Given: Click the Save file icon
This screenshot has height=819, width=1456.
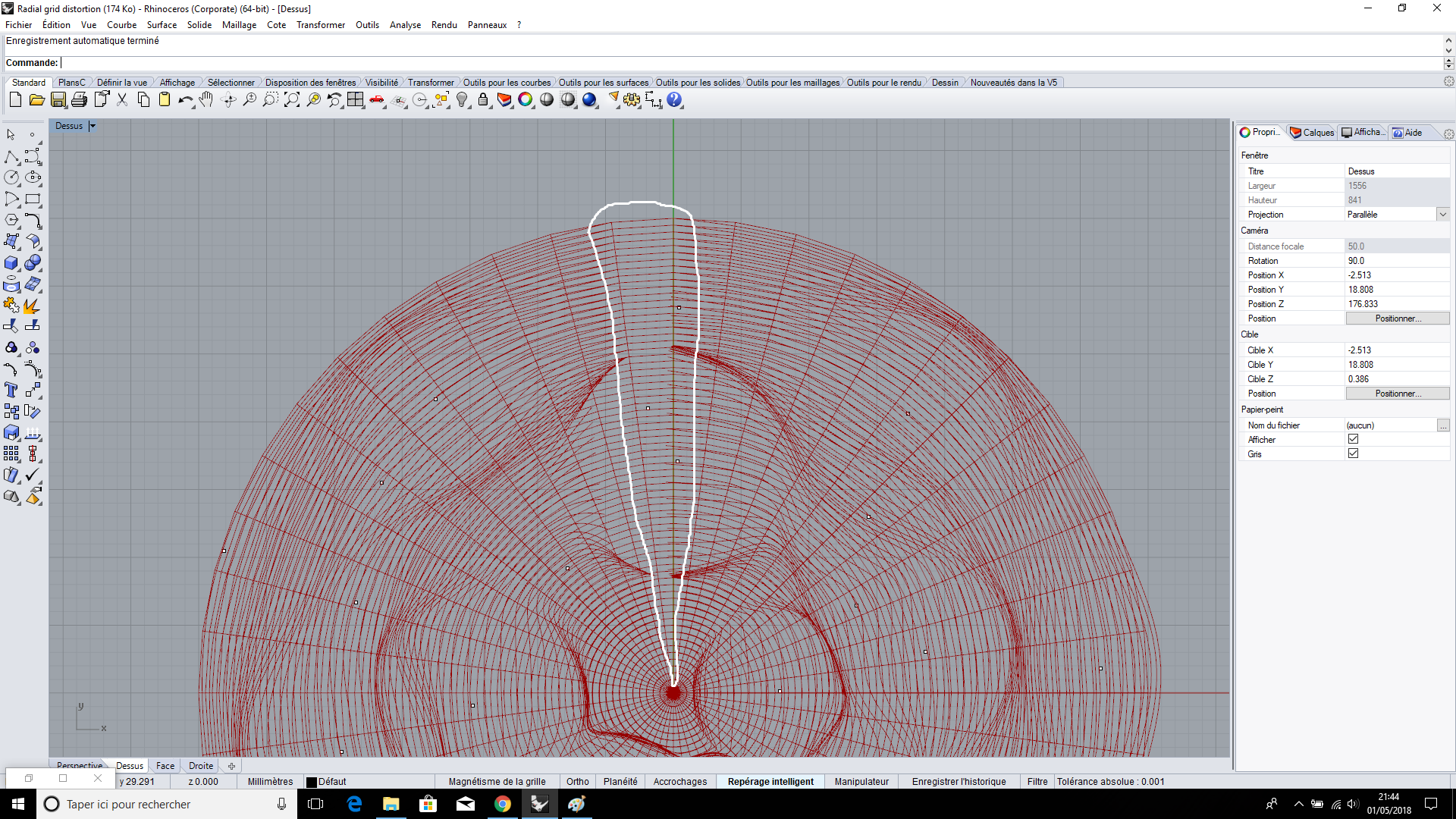Looking at the screenshot, I should coord(58,100).
